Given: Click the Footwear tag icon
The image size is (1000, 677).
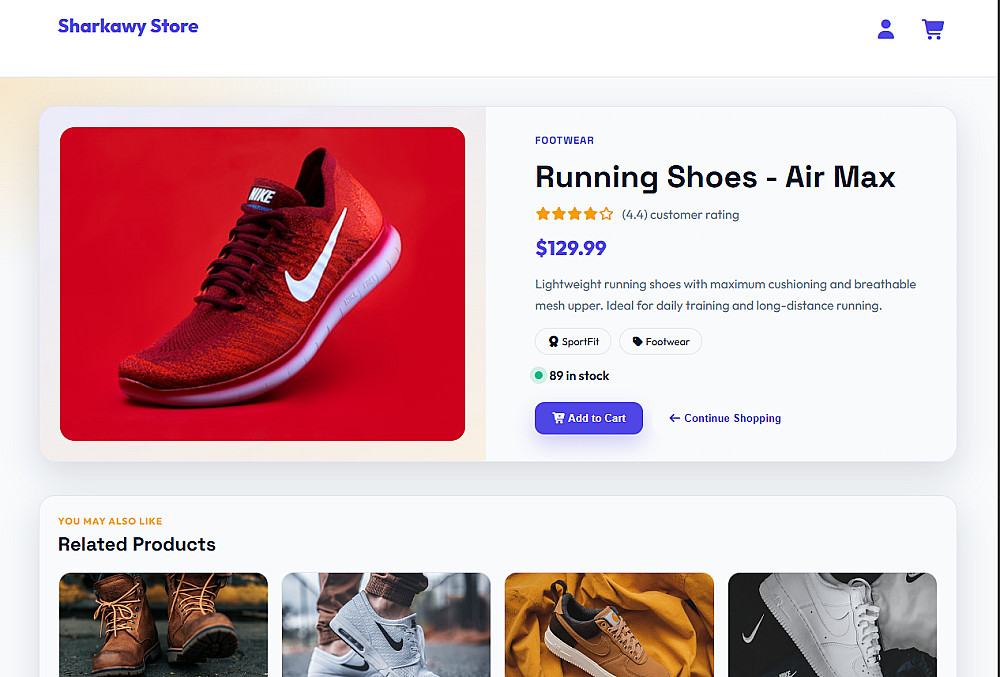Looking at the screenshot, I should 638,342.
